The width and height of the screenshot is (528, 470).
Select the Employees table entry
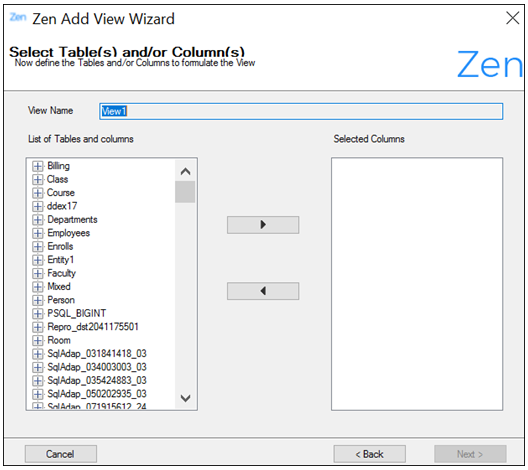coord(69,233)
